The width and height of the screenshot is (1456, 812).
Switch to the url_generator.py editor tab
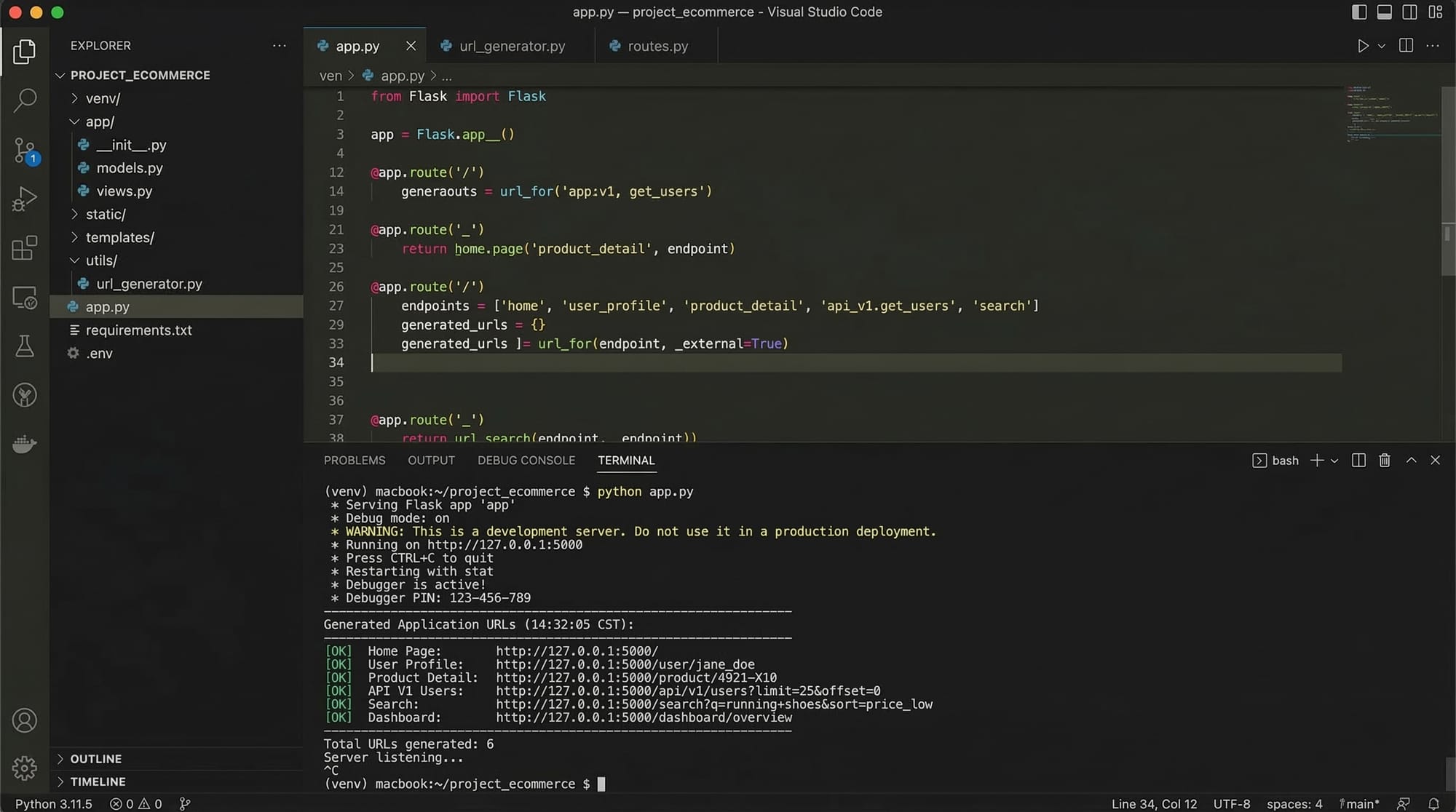tap(512, 46)
